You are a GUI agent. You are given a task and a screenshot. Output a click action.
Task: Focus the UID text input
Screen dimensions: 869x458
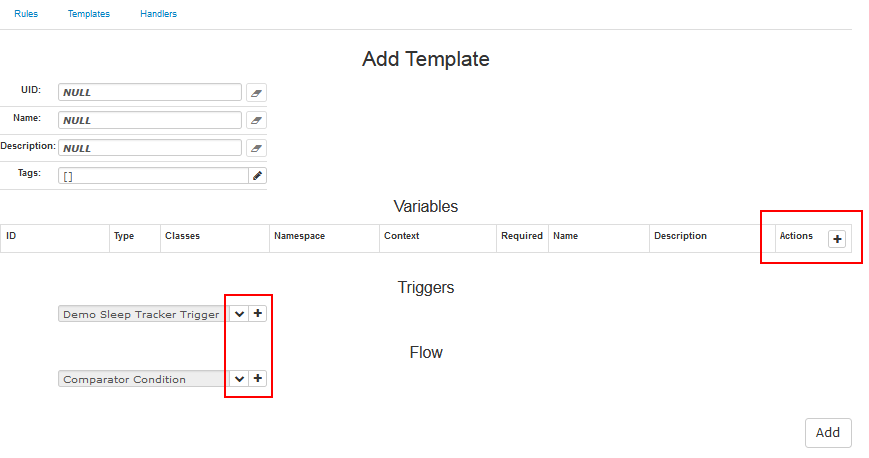pos(150,92)
